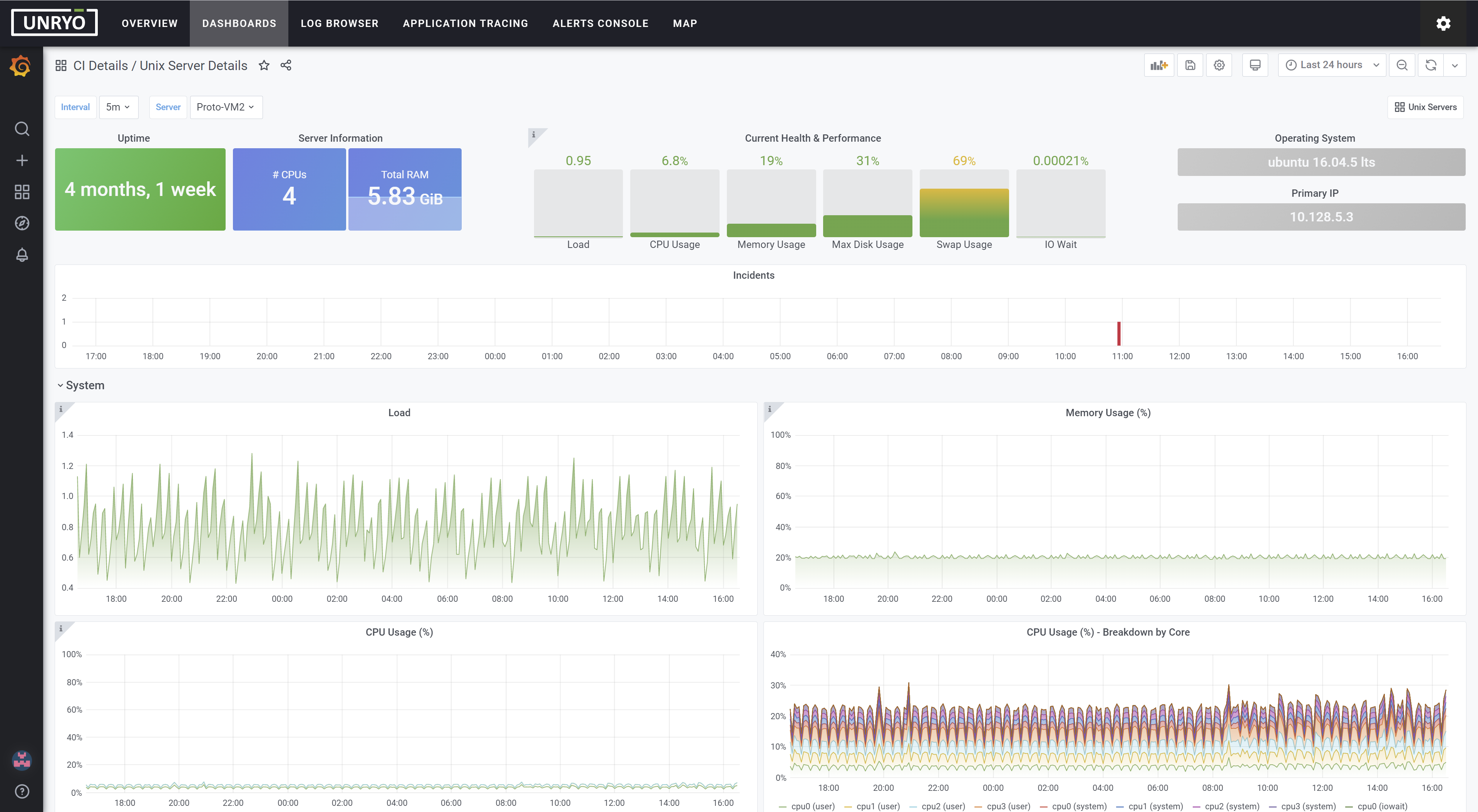Click the info icon on CPU Usage panel
This screenshot has width=1478, height=812.
pyautogui.click(x=61, y=628)
